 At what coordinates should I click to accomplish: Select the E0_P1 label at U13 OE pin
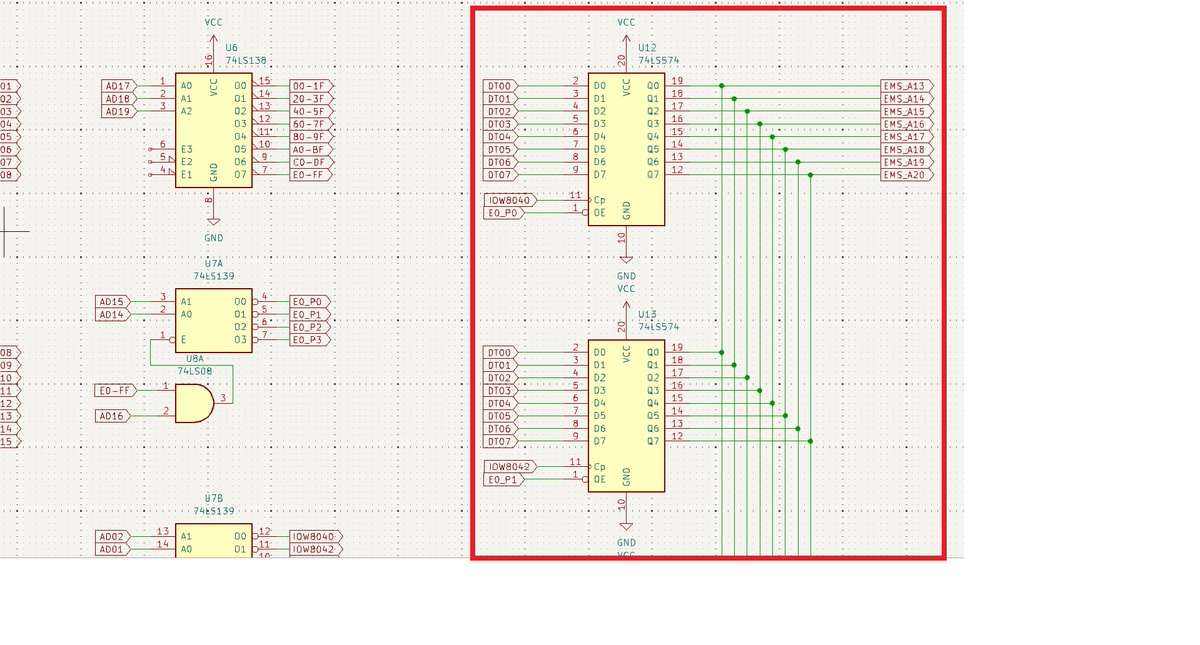click(x=505, y=479)
